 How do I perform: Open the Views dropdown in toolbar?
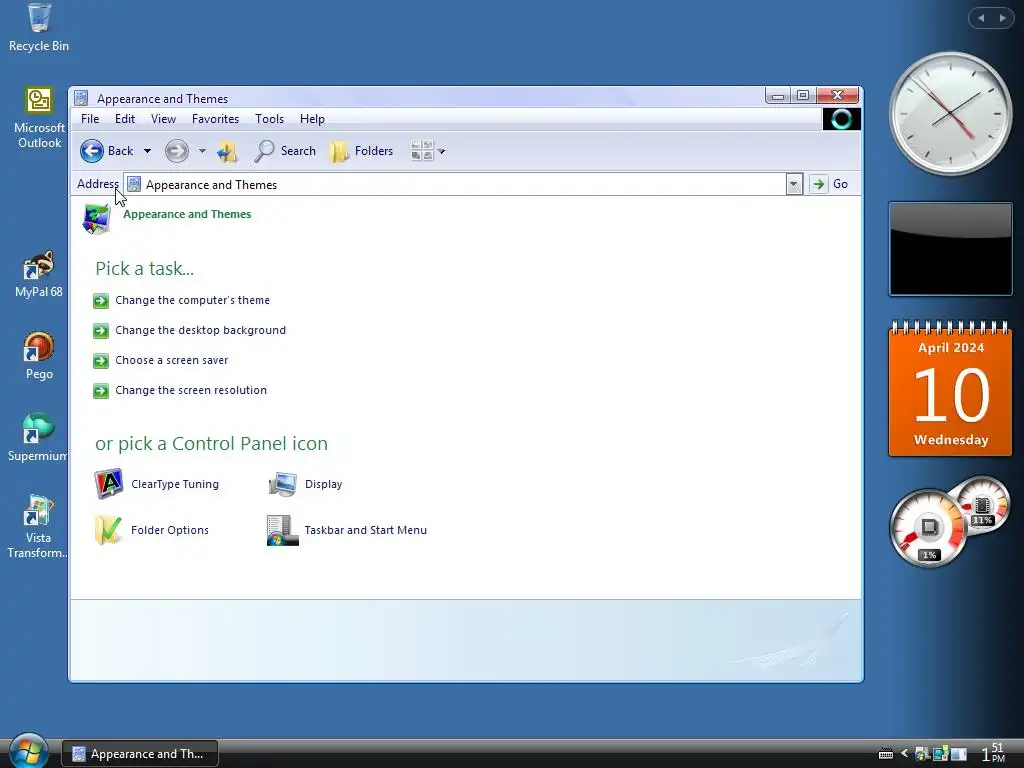(428, 151)
